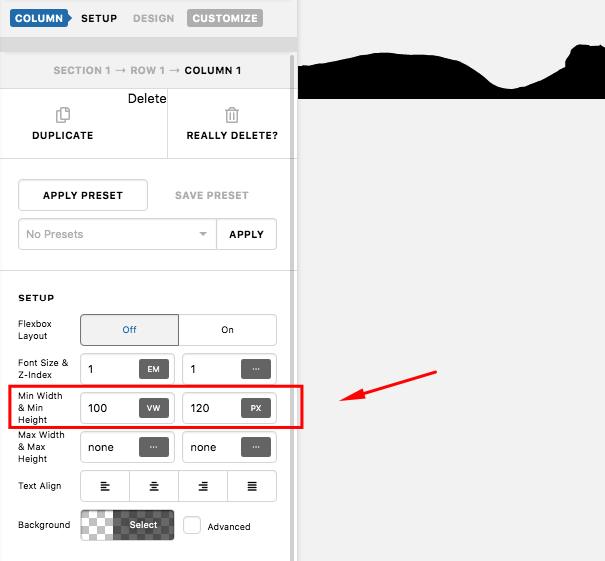This screenshot has width=605, height=561.
Task: Set Flexbox Layout to Off
Action: click(x=129, y=330)
